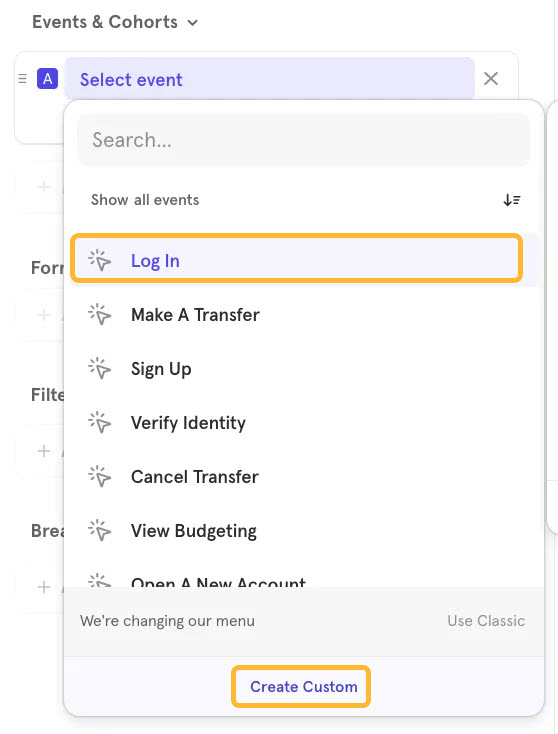Image resolution: width=558 pixels, height=734 pixels.
Task: Switch back via Use Classic link
Action: coord(486,621)
